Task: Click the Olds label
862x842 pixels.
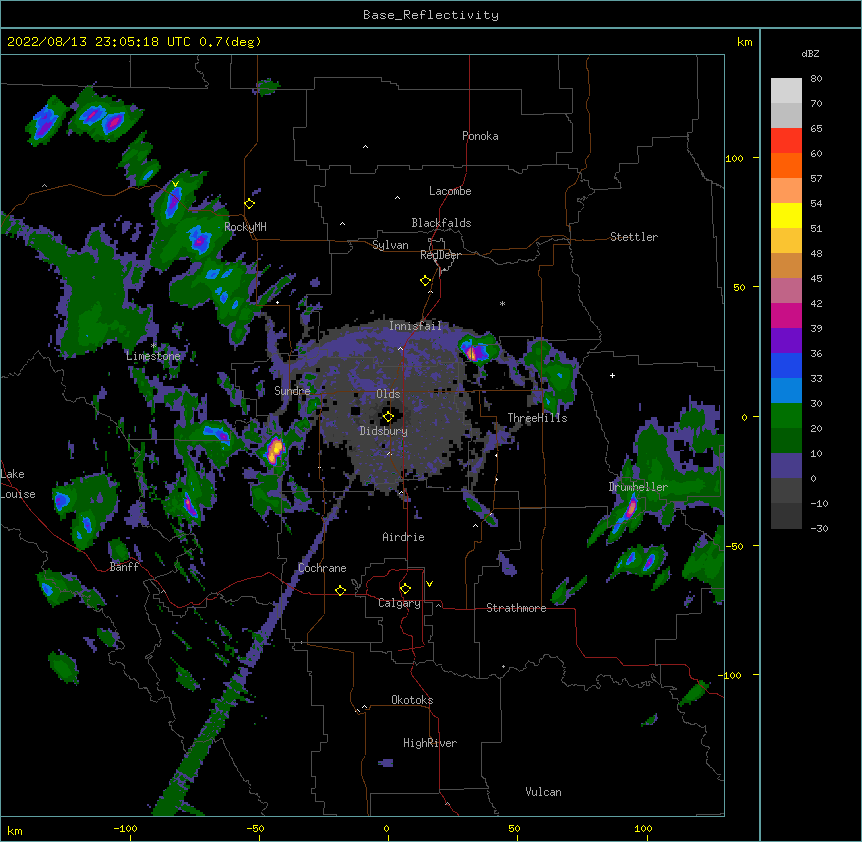Action: coord(388,394)
